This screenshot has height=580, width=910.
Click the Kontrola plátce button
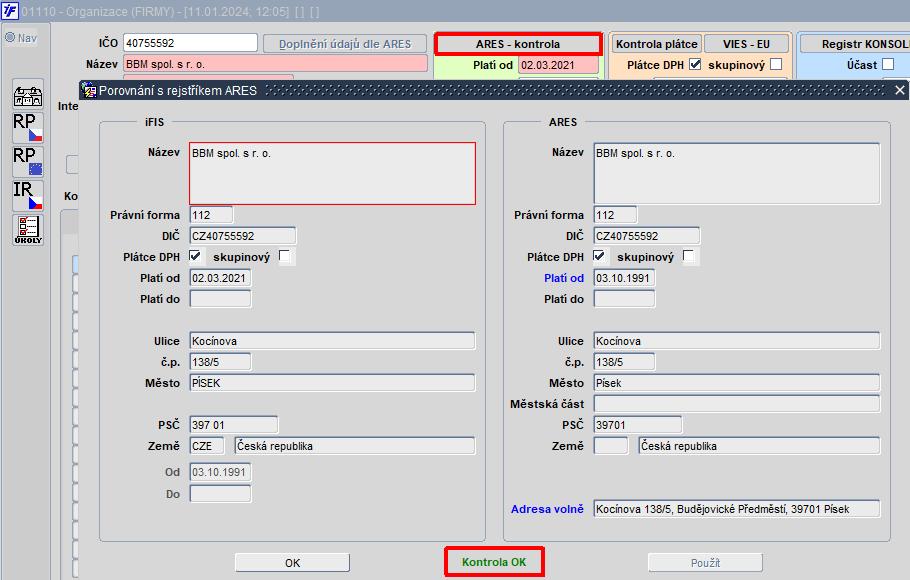pos(656,44)
